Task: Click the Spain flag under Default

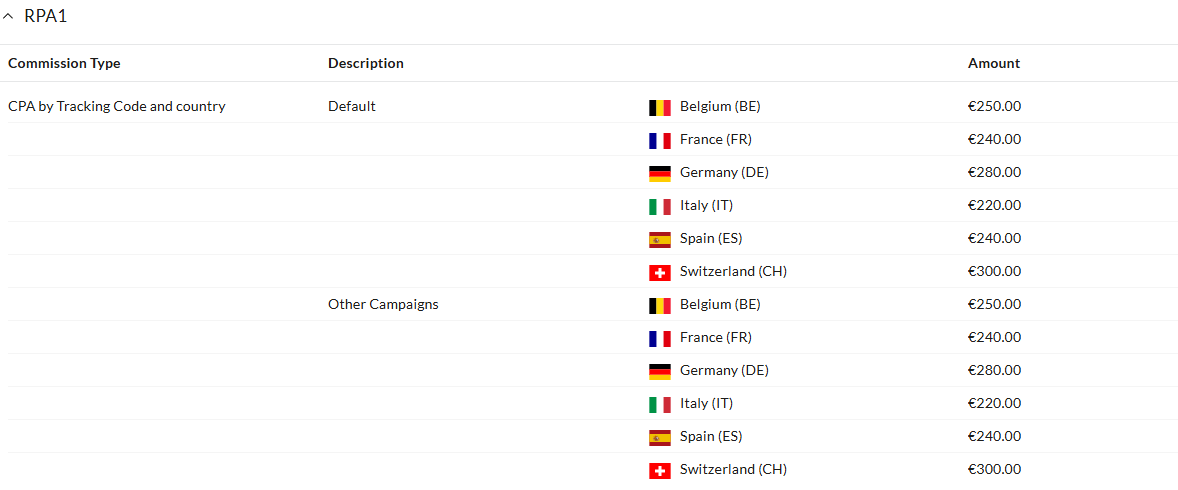Action: pos(659,239)
